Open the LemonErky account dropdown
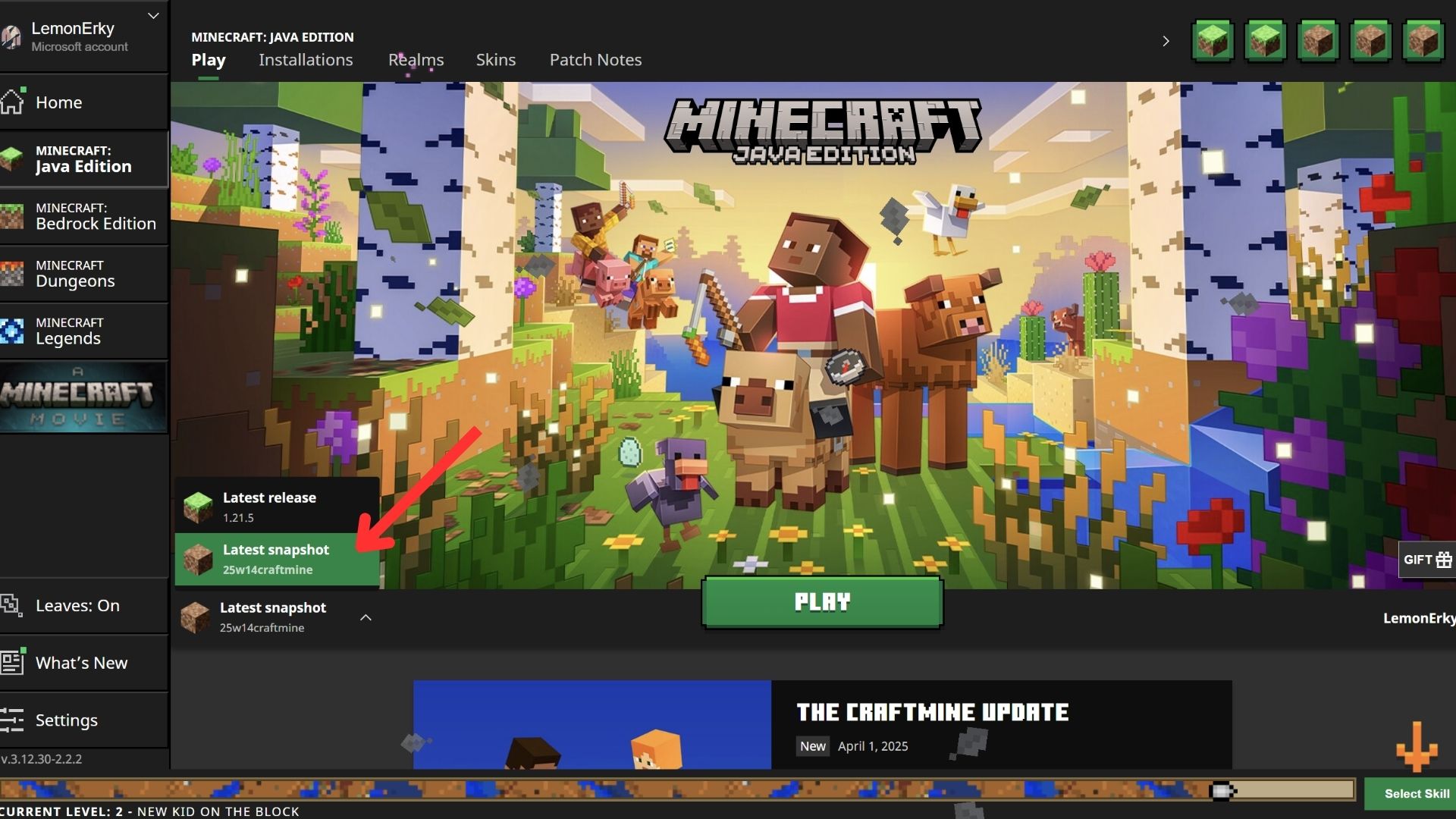 [152, 16]
